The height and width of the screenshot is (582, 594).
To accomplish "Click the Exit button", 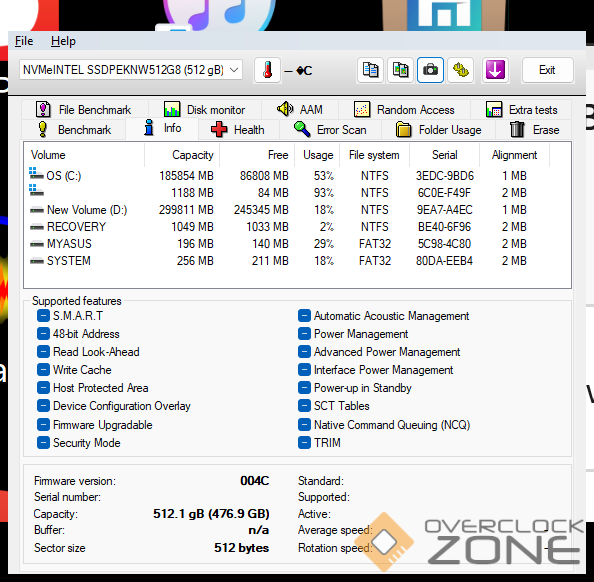I will tap(547, 70).
